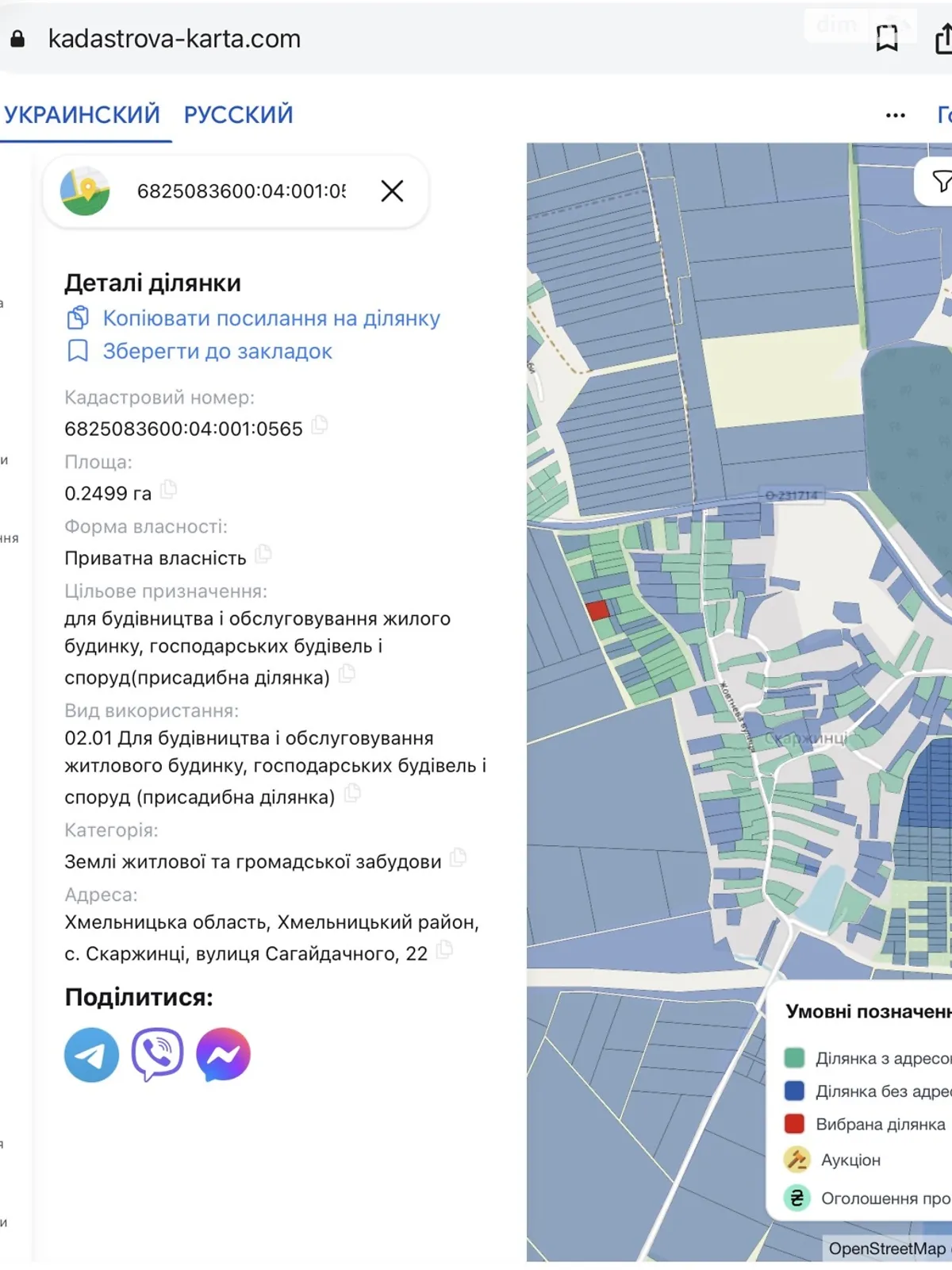This screenshot has width=952, height=1270.
Task: Open the three-dots more menu
Action: click(x=895, y=116)
